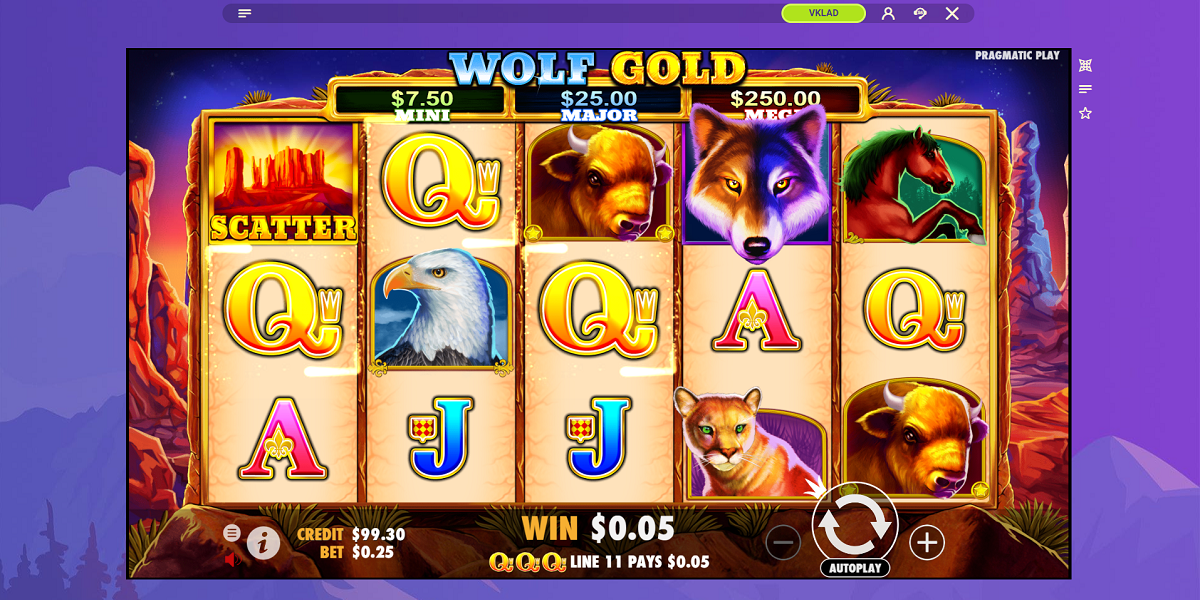1200x600 pixels.
Task: Close the game with the X icon
Action: 952,13
